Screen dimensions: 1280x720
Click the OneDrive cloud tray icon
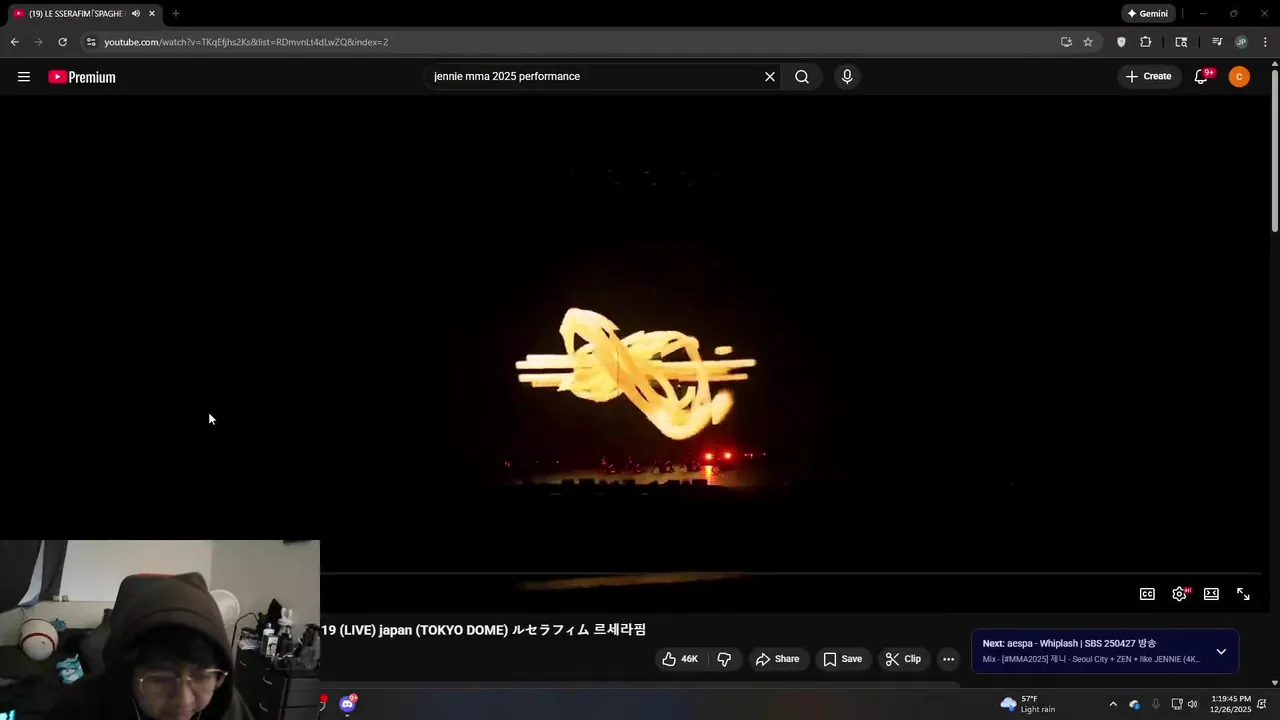coord(1134,704)
